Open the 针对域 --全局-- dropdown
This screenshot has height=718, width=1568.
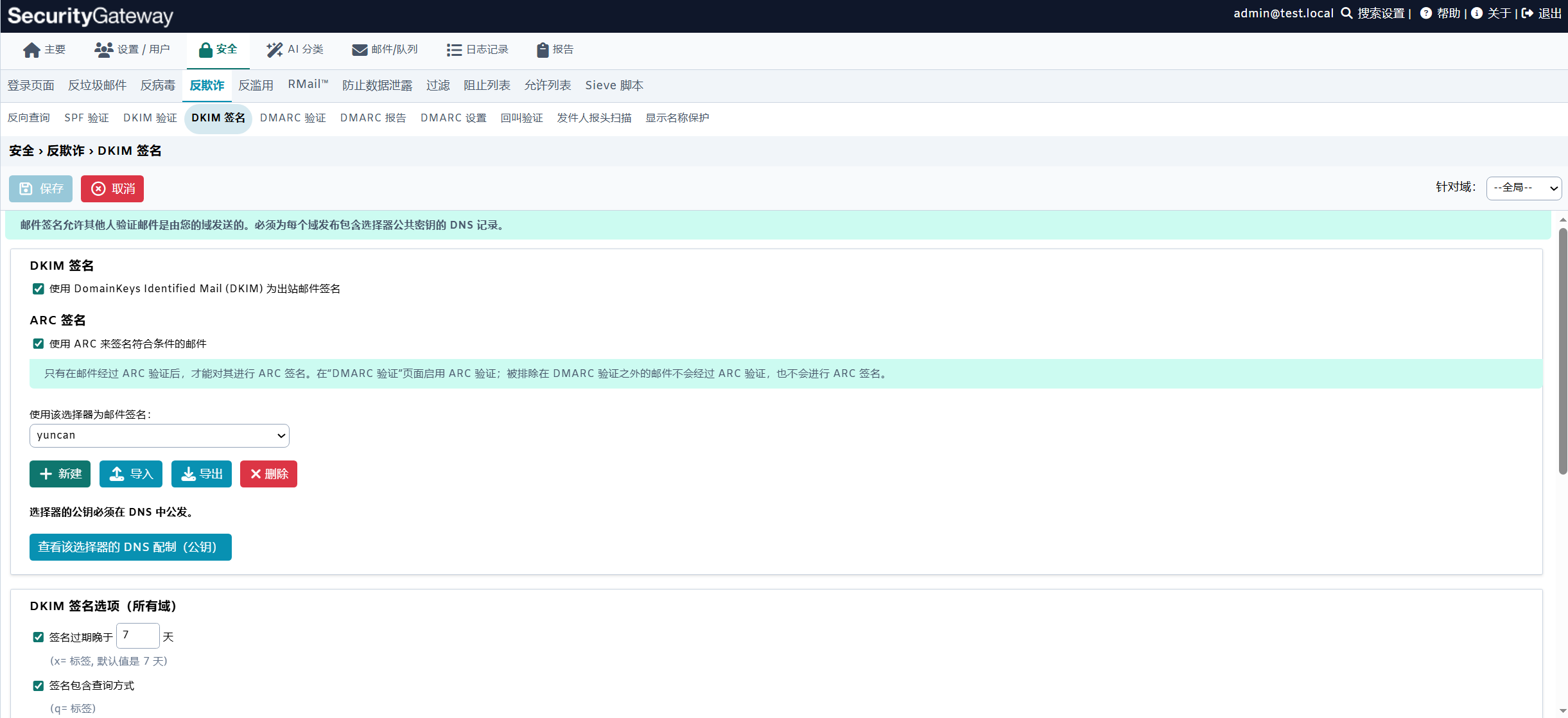click(x=1524, y=188)
